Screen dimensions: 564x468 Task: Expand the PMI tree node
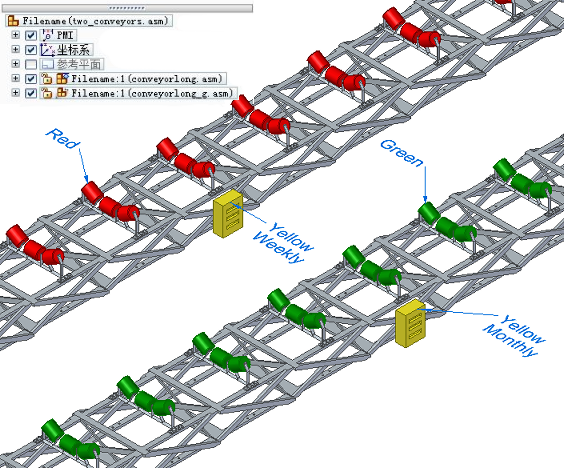15,35
